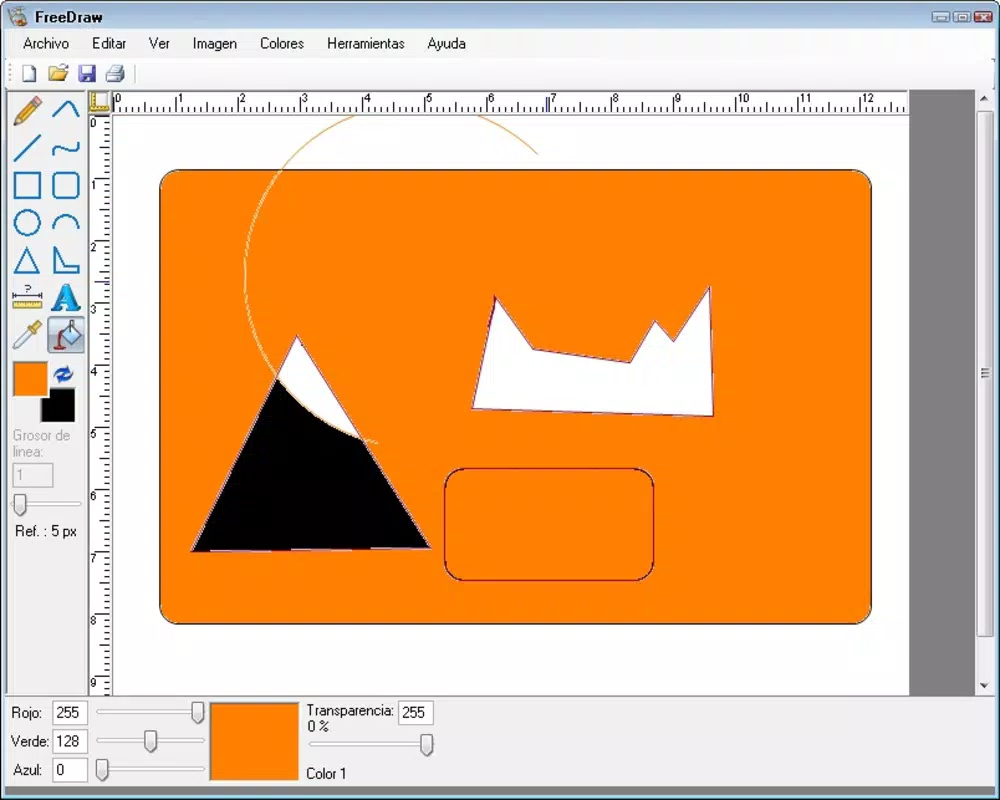Click the line thickness slider handle
The width and height of the screenshot is (1000, 800).
[20, 504]
